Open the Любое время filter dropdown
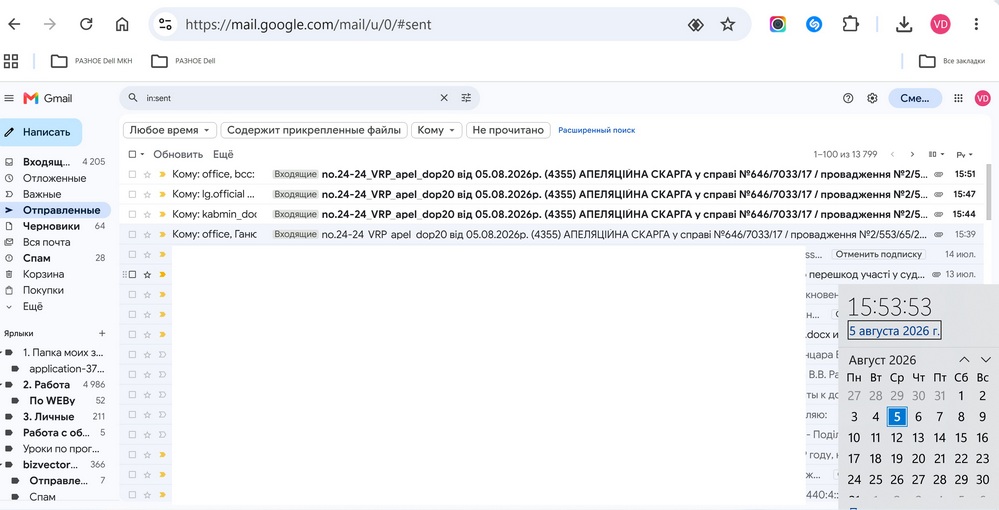Screen dimensions: 999x510 pyautogui.click(x=169, y=130)
